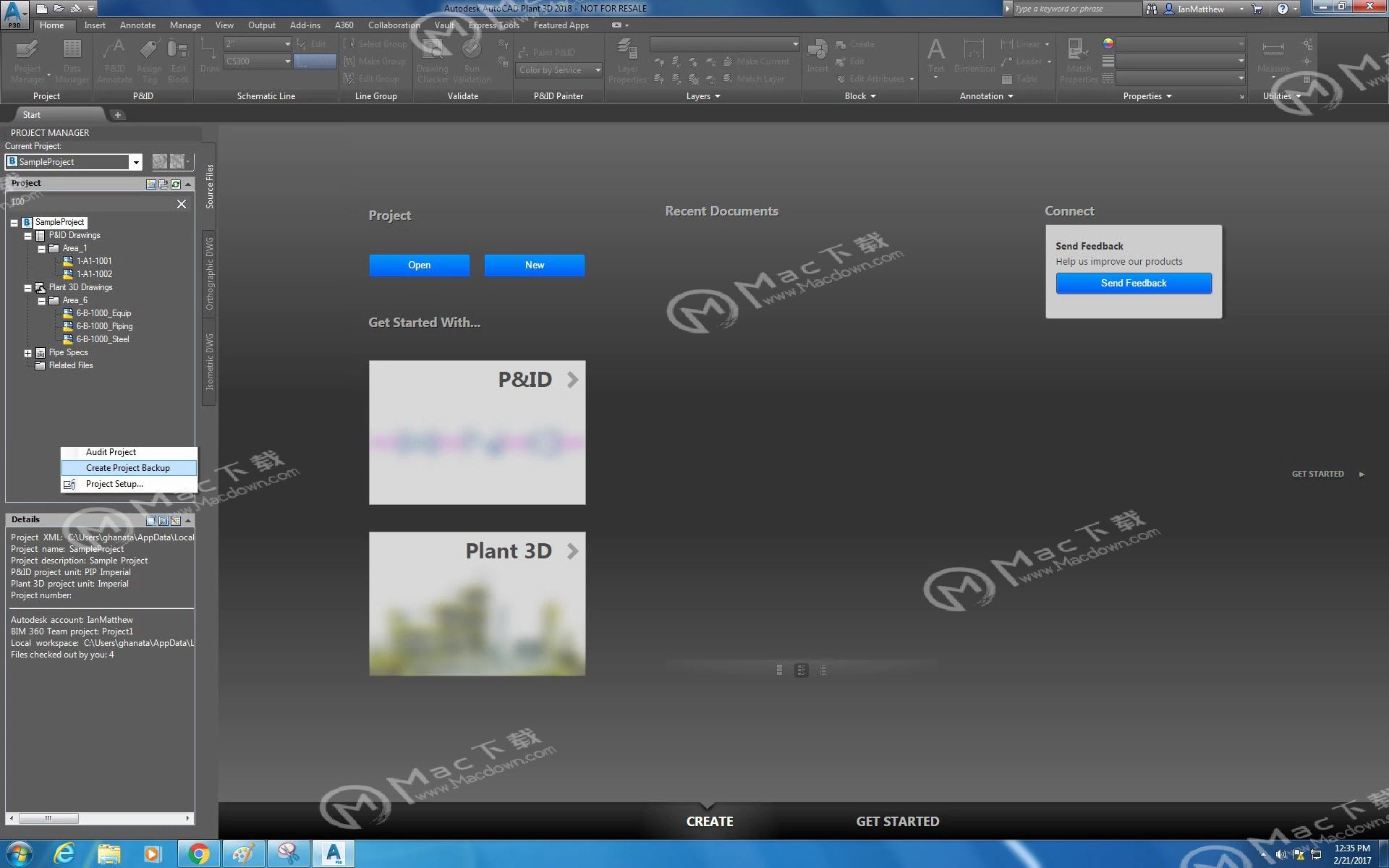The image size is (1389, 868).
Task: Expand the Block panel flyout
Action: click(x=860, y=96)
